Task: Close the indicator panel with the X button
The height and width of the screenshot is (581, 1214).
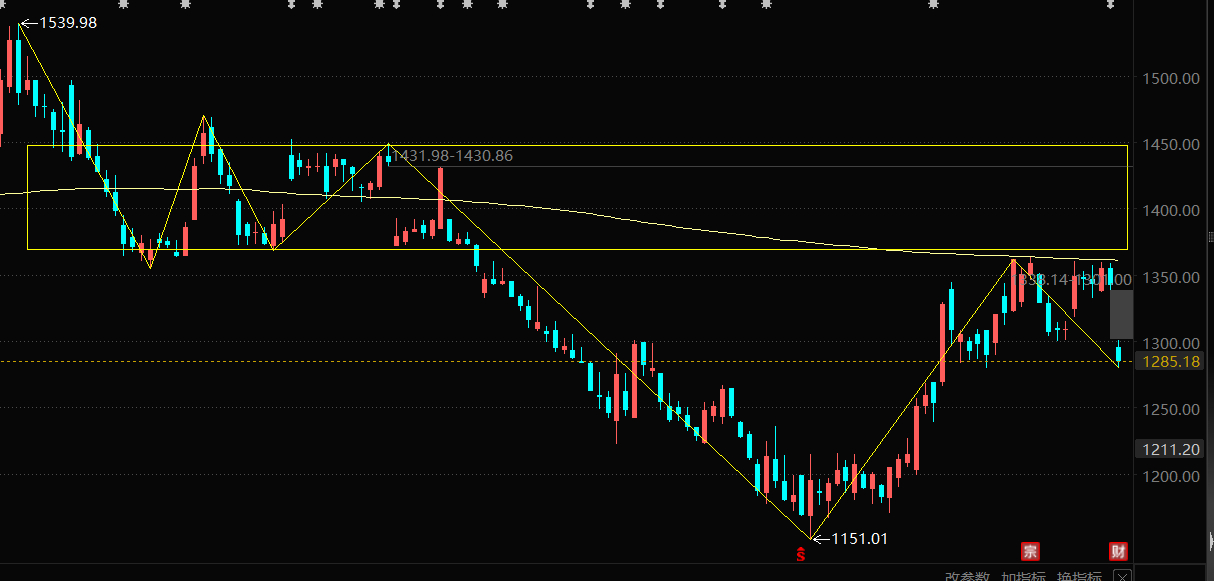Action: point(1123,576)
